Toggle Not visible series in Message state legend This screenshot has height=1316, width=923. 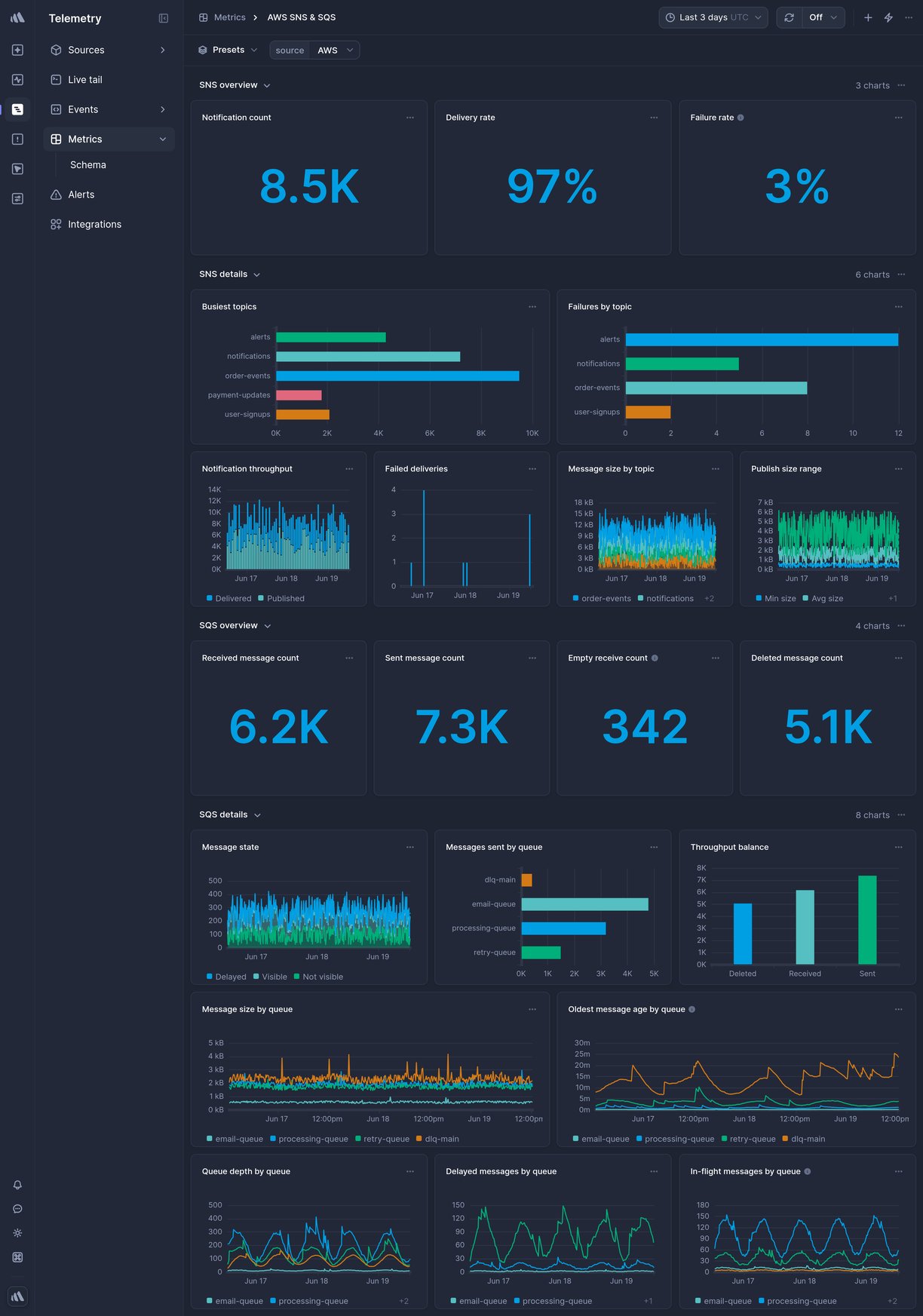pos(318,977)
